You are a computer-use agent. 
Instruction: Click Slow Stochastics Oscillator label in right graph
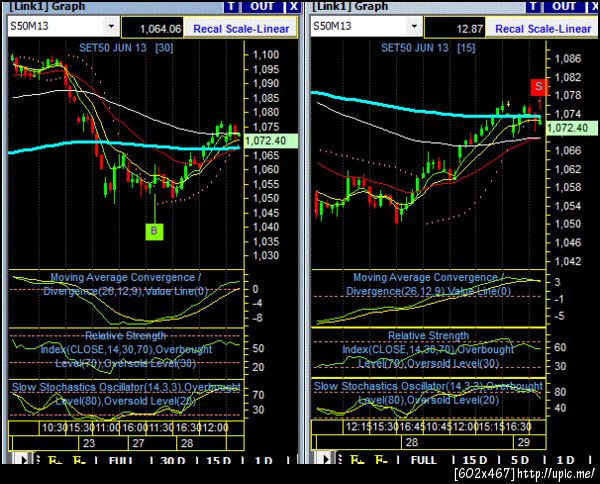point(428,393)
